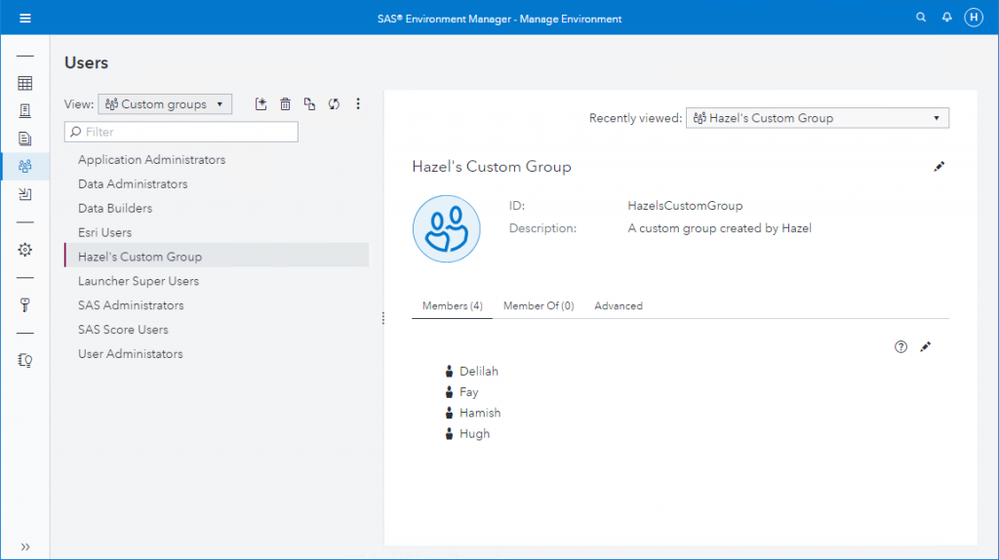Open the Data table sidebar icon

coord(25,83)
